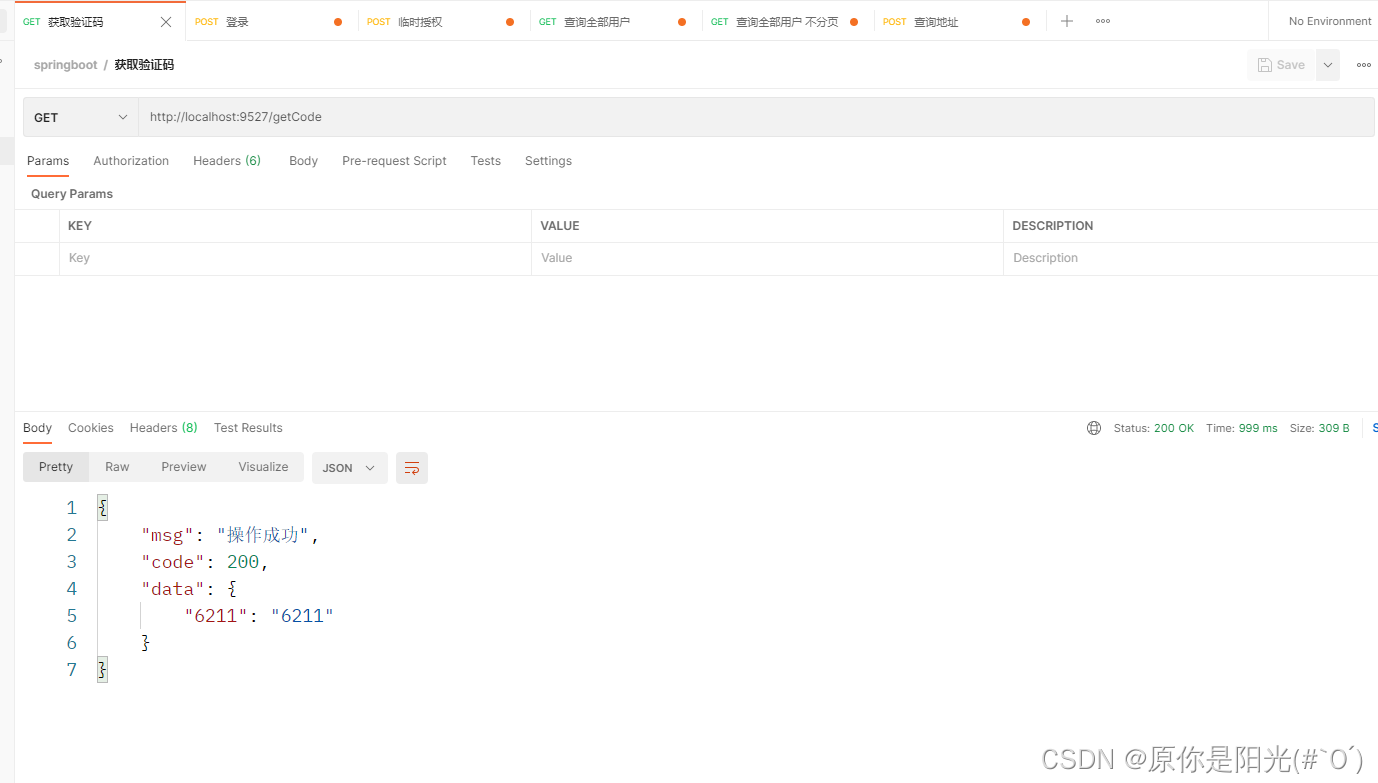The height and width of the screenshot is (783, 1378).
Task: Switch to the POST 查询地址 tab
Action: (960, 22)
